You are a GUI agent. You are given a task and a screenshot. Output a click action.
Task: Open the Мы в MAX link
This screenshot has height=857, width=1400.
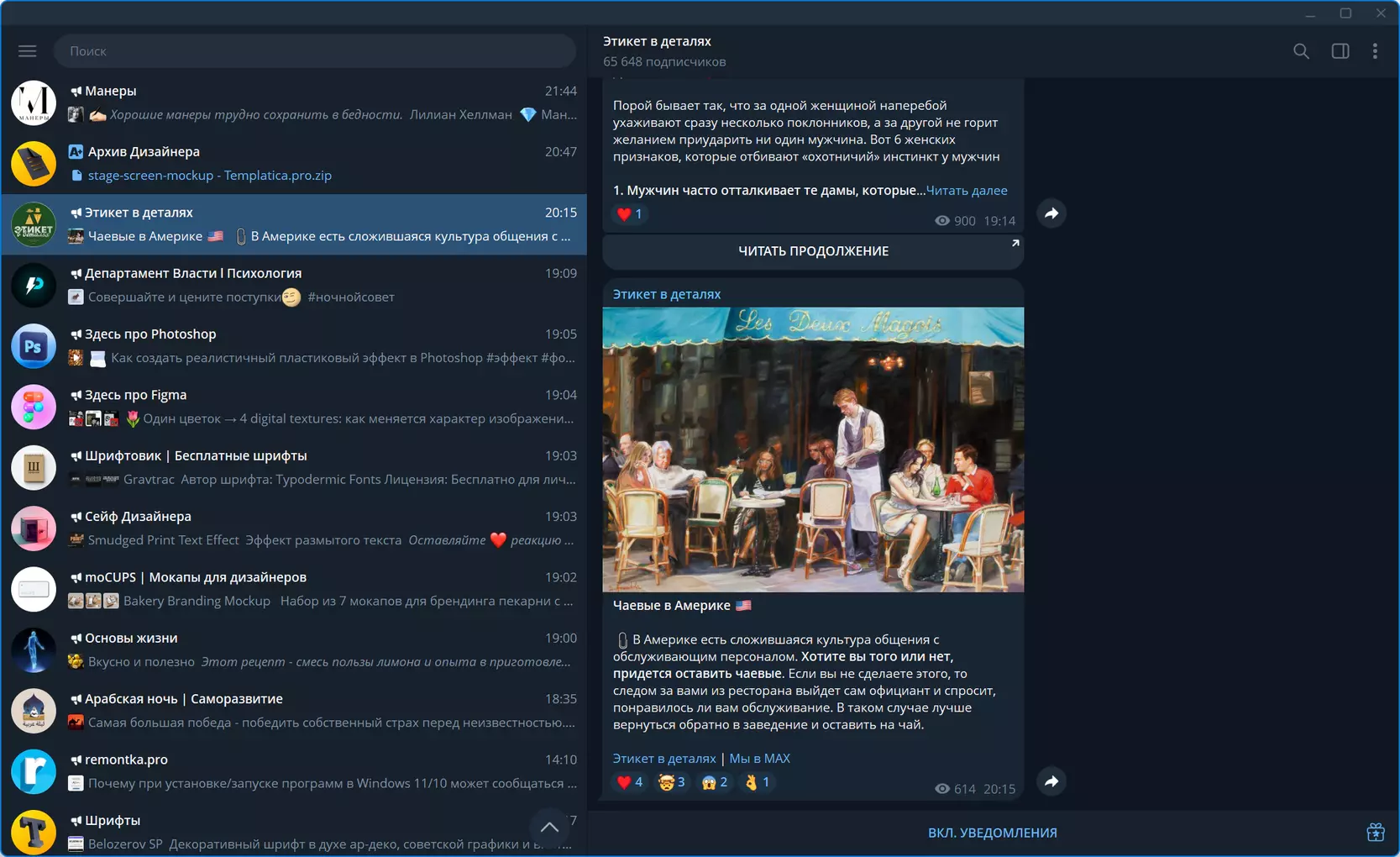[759, 759]
